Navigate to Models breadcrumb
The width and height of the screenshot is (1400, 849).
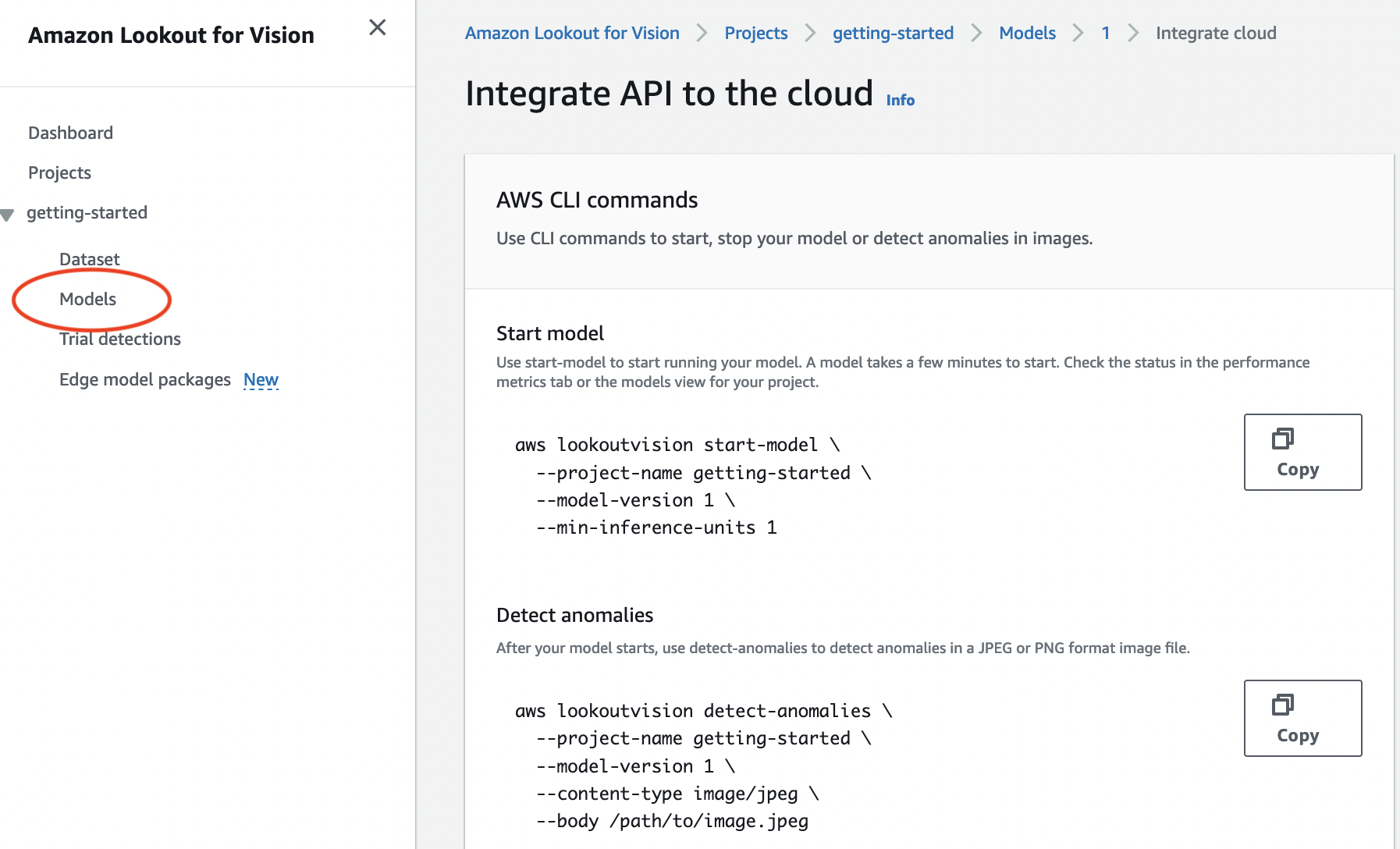1027,33
